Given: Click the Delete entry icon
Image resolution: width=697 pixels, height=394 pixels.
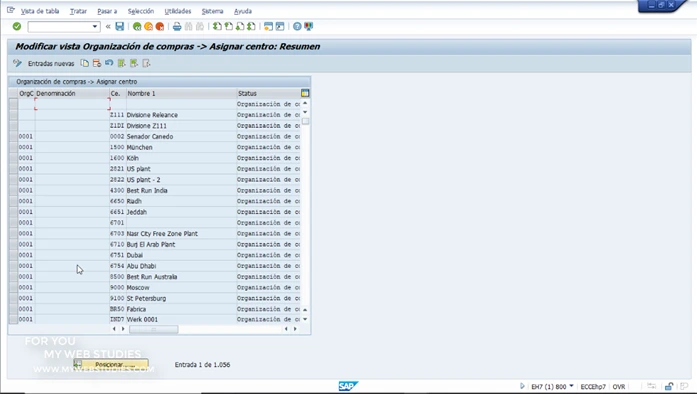Looking at the screenshot, I should click(x=96, y=63).
